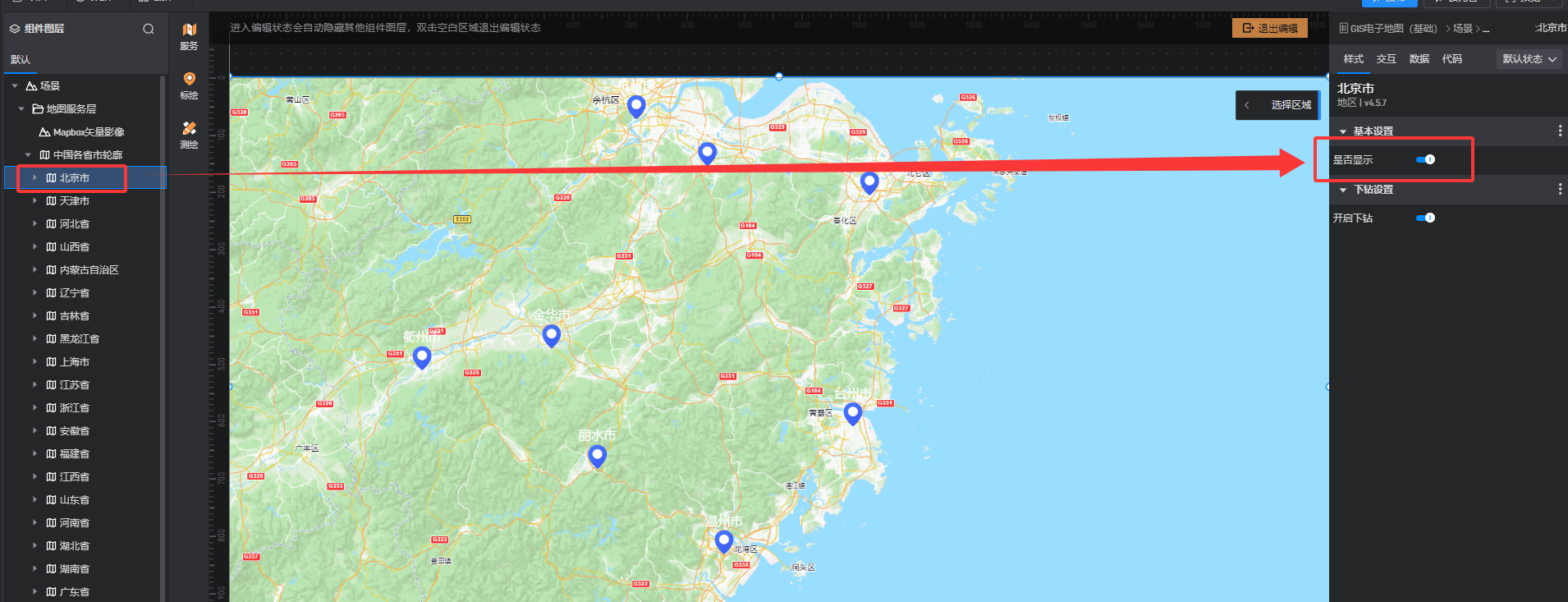The image size is (1568, 602).
Task: Open the 服务 service tool
Action: pyautogui.click(x=189, y=36)
